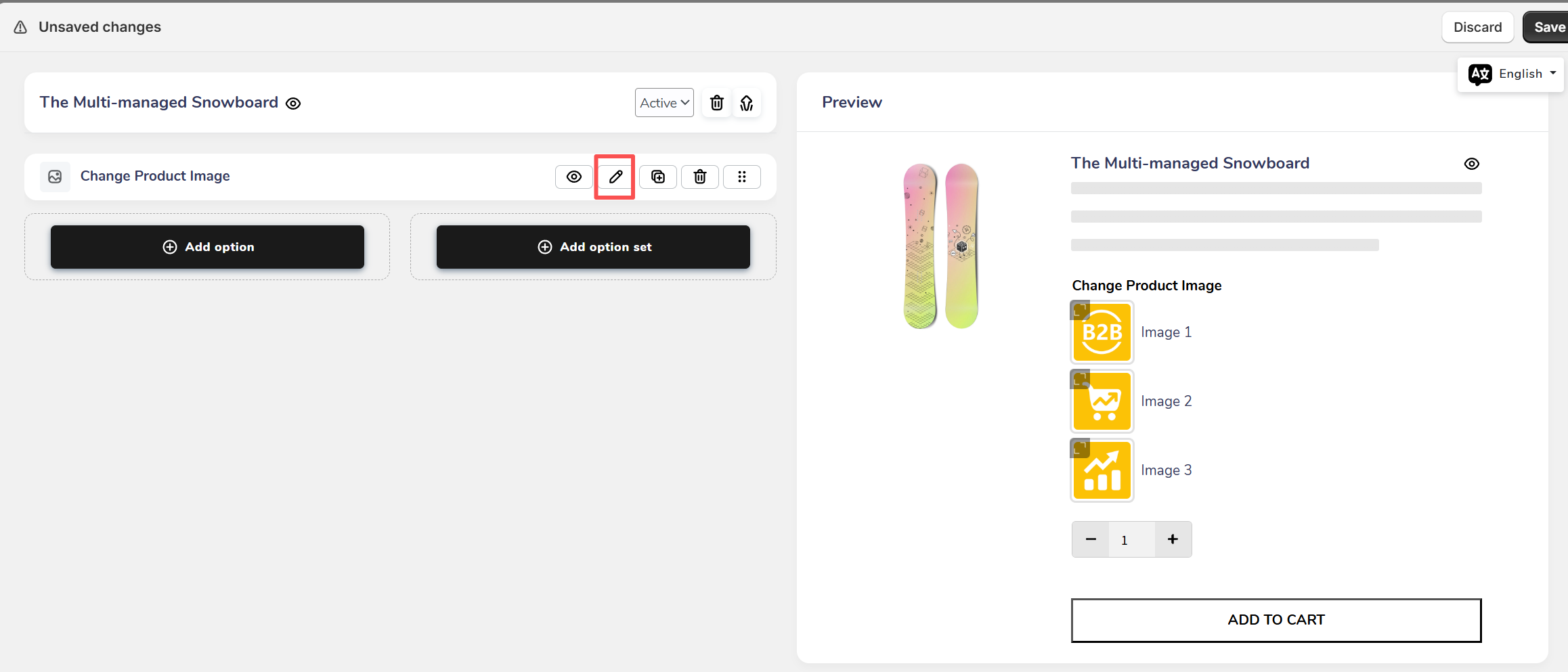
Task: Toggle preview eye icon next to product title
Action: click(1471, 164)
